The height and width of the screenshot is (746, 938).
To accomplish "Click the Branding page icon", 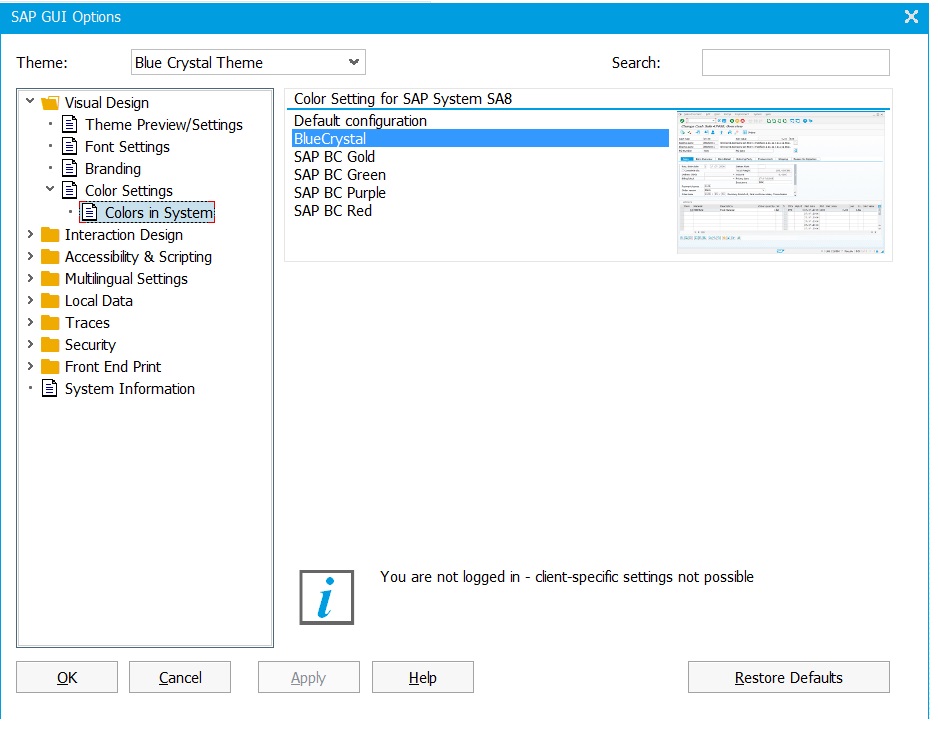I will (x=70, y=168).
